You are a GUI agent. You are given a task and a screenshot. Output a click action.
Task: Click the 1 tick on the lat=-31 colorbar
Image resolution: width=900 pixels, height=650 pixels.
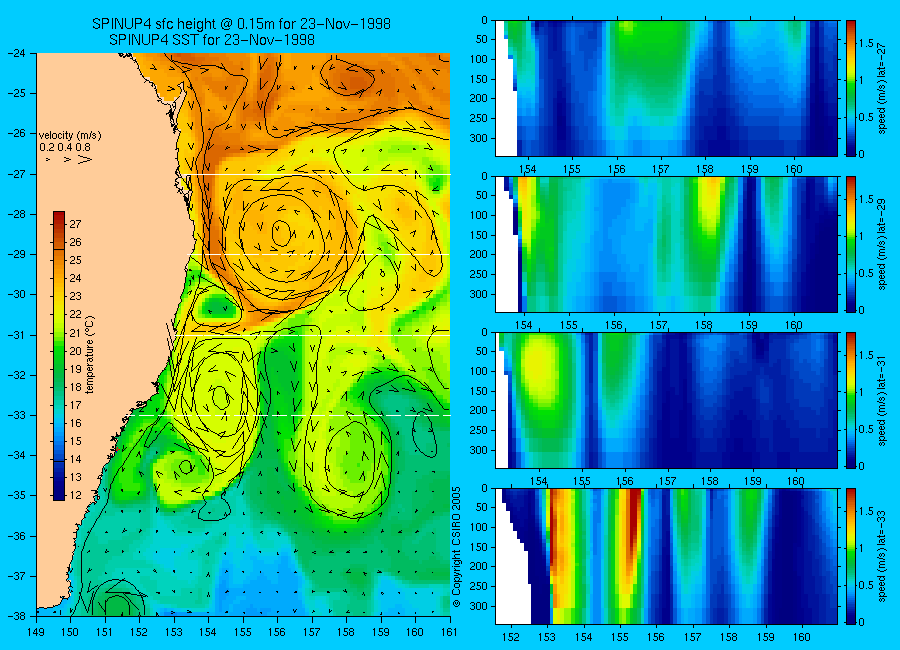click(862, 392)
